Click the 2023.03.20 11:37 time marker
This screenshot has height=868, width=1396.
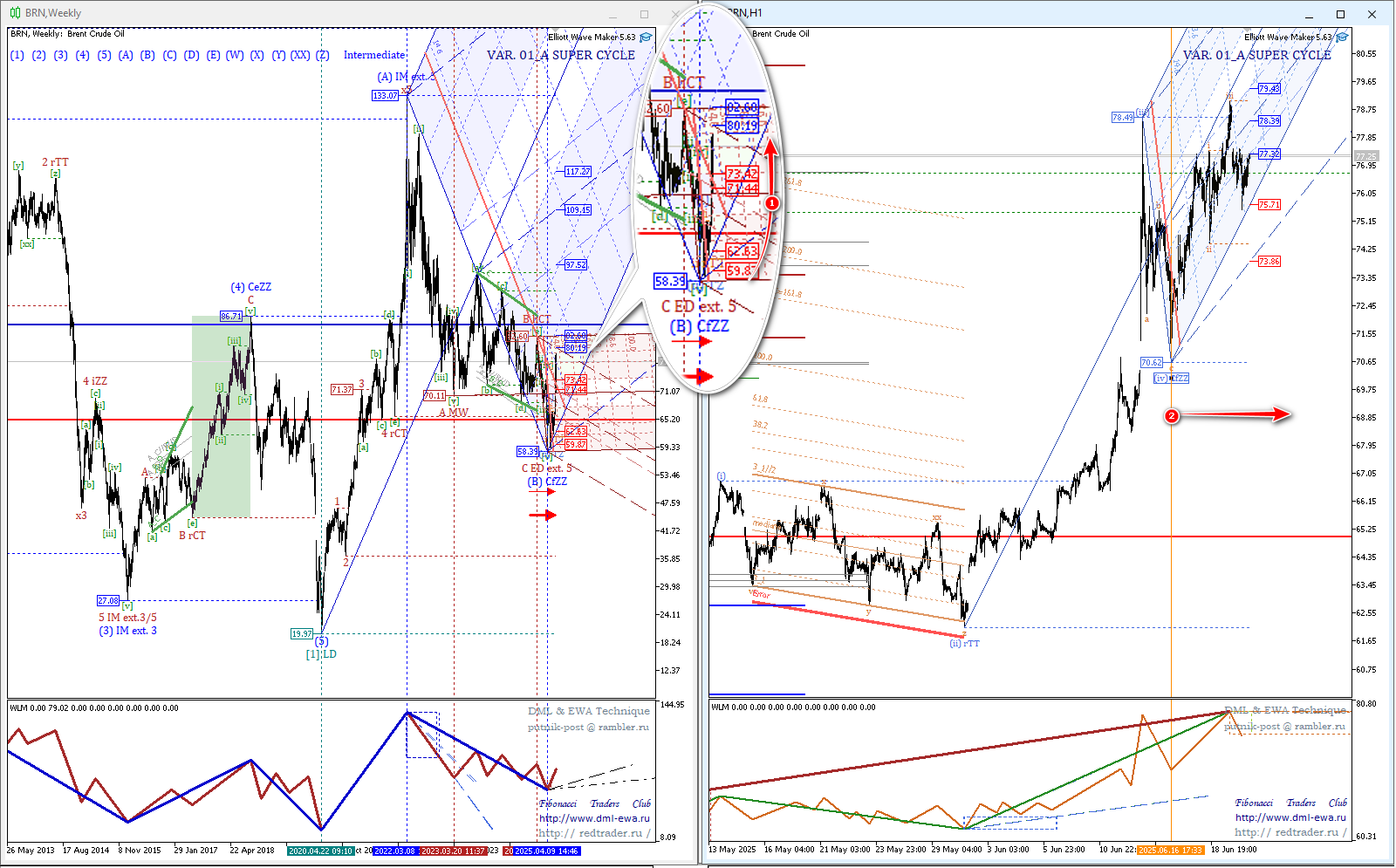click(454, 851)
